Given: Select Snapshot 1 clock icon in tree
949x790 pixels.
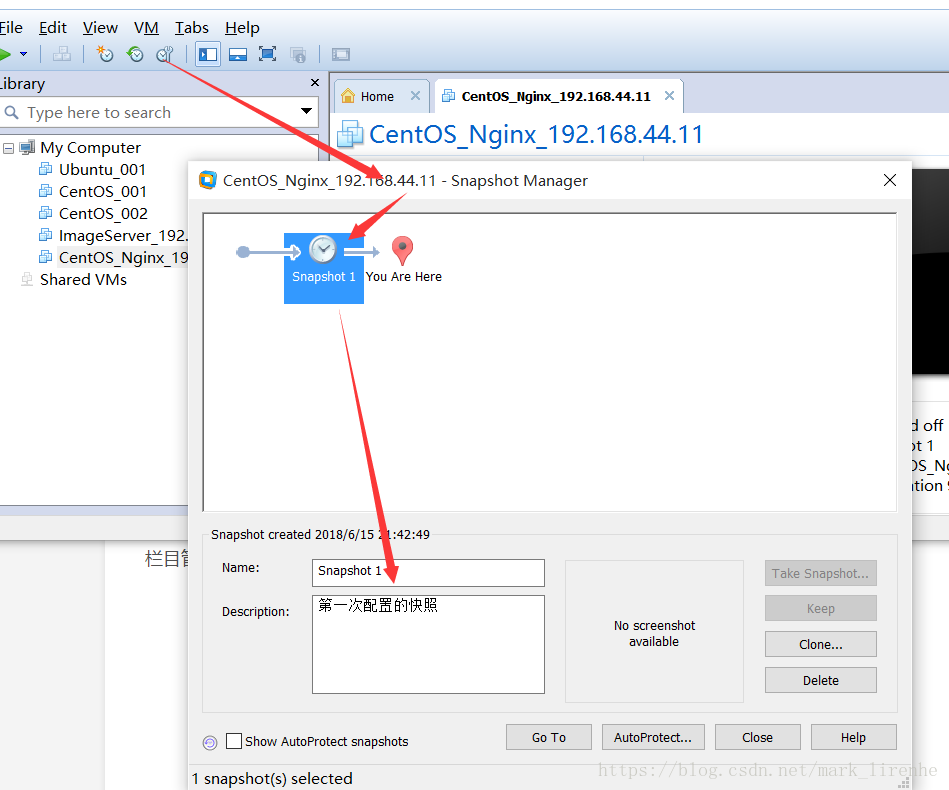Looking at the screenshot, I should tap(323, 249).
